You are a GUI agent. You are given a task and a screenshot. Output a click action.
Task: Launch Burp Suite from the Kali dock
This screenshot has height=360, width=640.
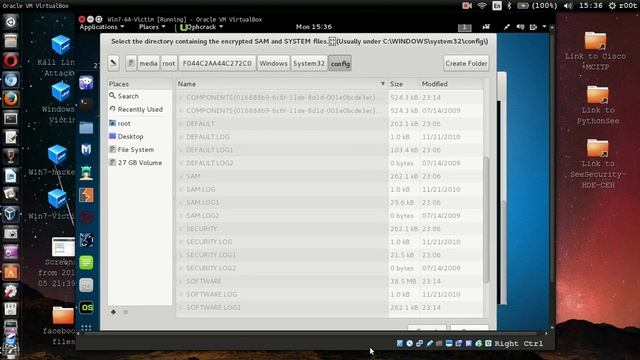86,195
